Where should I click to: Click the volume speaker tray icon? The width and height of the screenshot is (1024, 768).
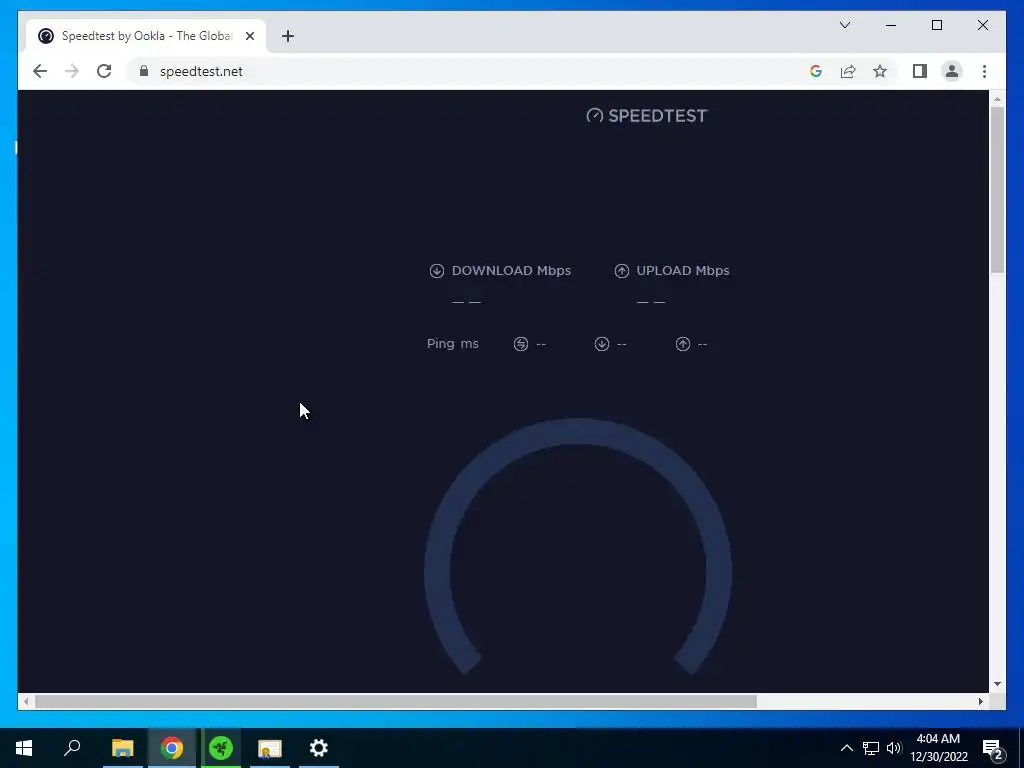tap(894, 748)
